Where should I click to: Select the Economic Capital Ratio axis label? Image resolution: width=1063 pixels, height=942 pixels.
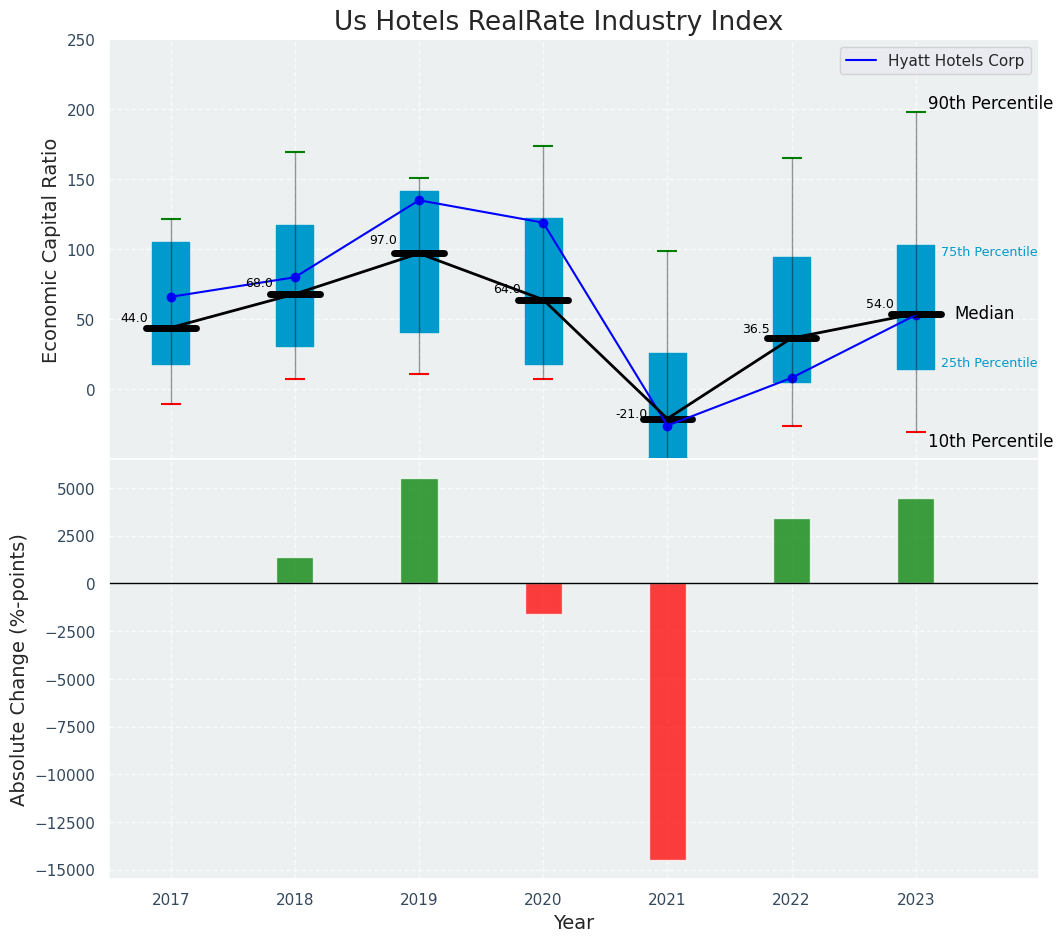pos(51,250)
